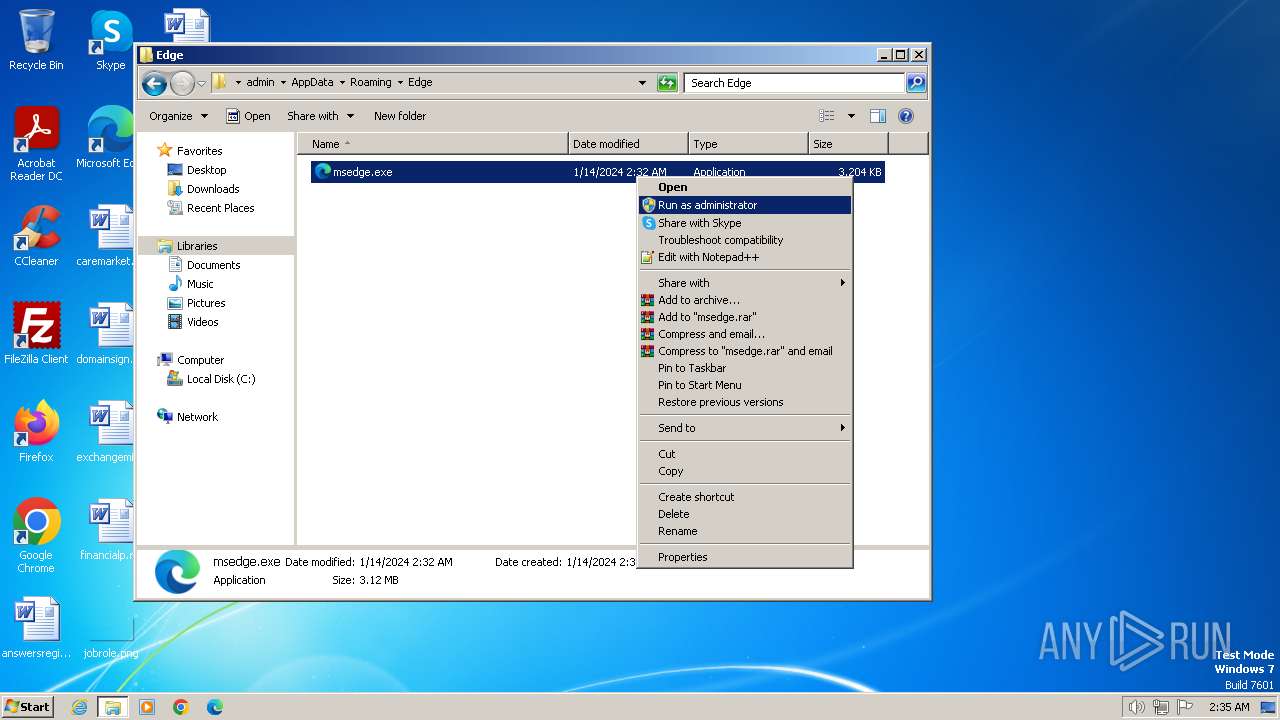Image resolution: width=1280 pixels, height=720 pixels.
Task: Open Acrobat Reader DC shortcut
Action: click(x=36, y=145)
